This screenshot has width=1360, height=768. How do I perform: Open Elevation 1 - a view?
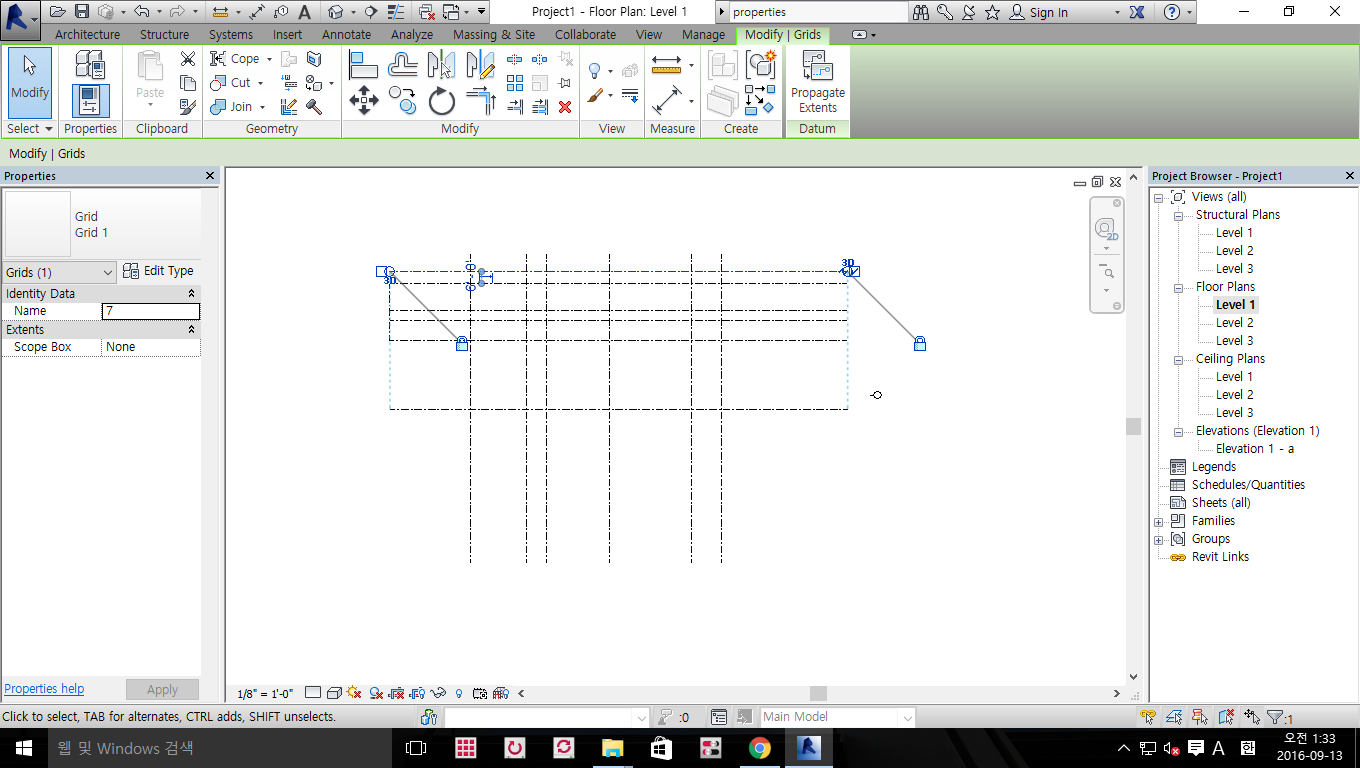1255,449
